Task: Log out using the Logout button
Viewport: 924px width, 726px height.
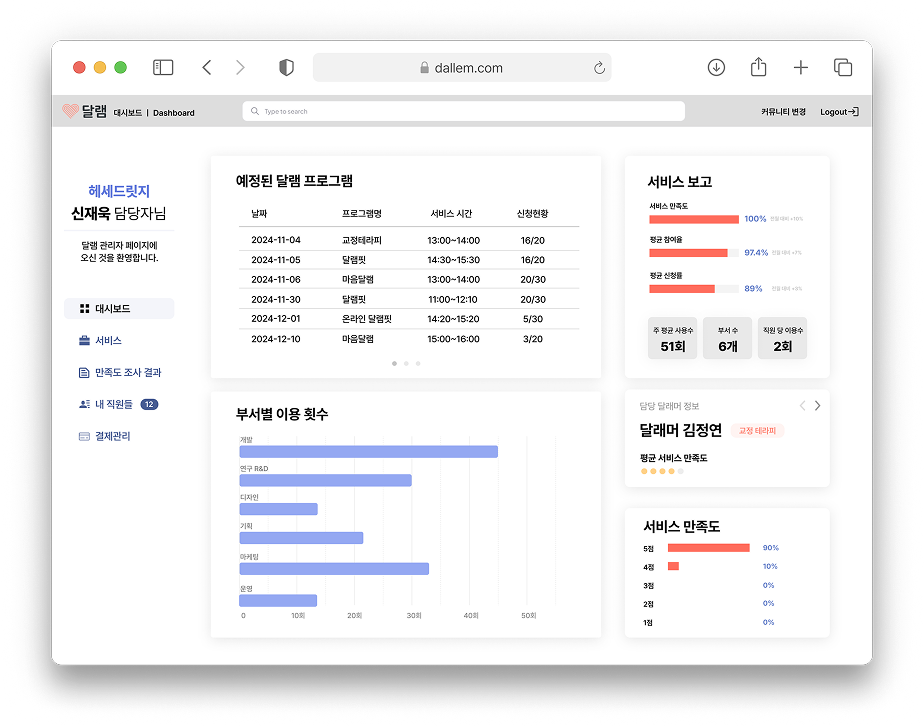Action: pos(839,112)
